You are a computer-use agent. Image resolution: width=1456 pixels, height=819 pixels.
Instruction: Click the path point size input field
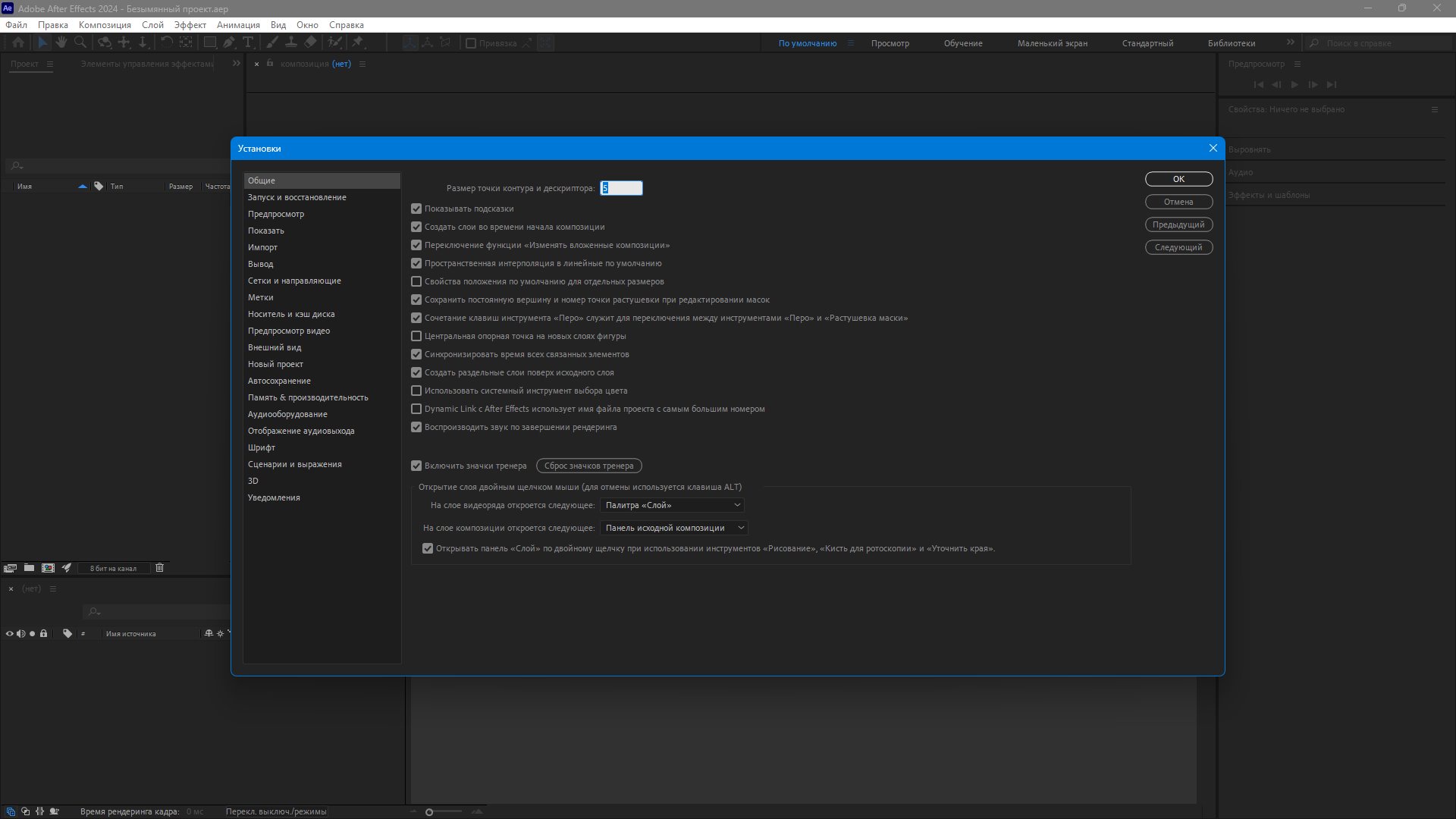click(x=621, y=188)
